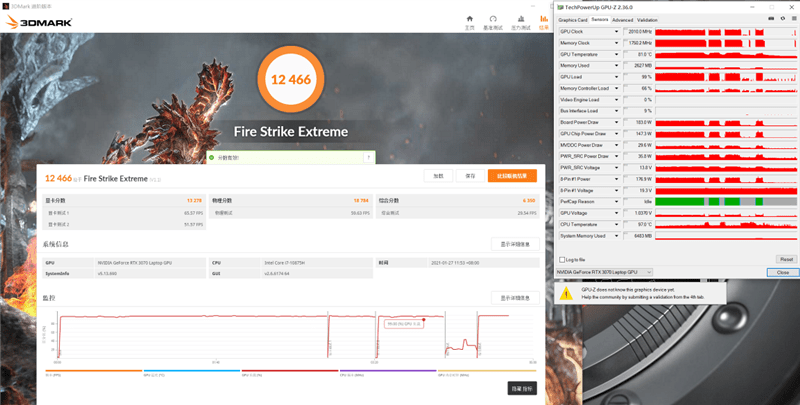This screenshot has height=405, width=800.
Task: Open the 3DMark home page icon
Action: pos(469,19)
